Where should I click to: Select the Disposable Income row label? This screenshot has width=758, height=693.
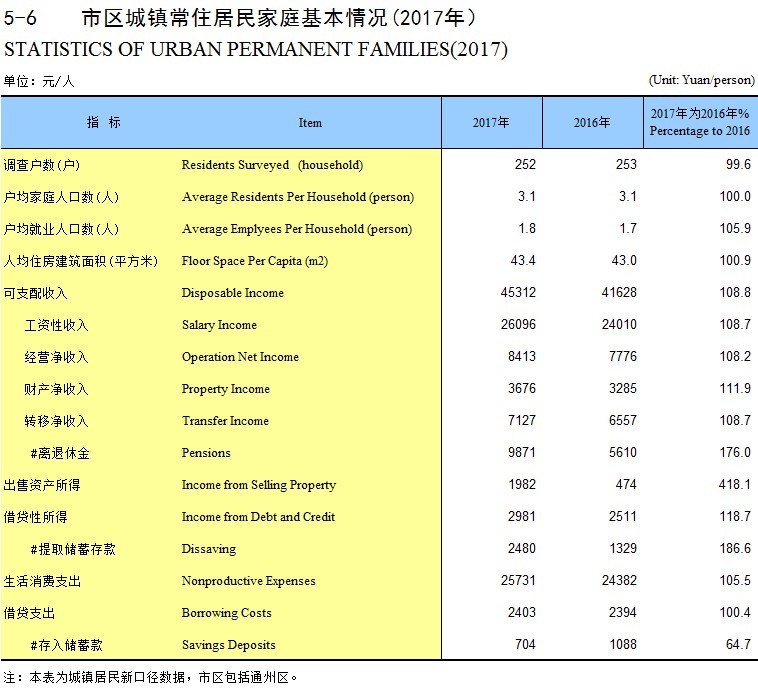click(232, 293)
